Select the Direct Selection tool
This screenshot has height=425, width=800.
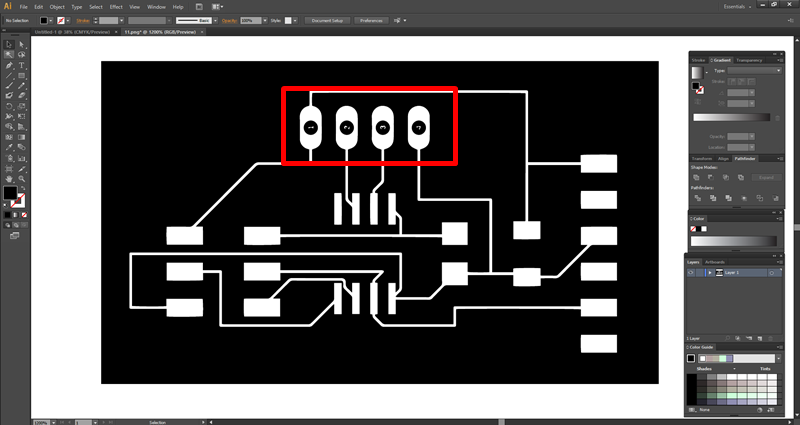pos(22,45)
